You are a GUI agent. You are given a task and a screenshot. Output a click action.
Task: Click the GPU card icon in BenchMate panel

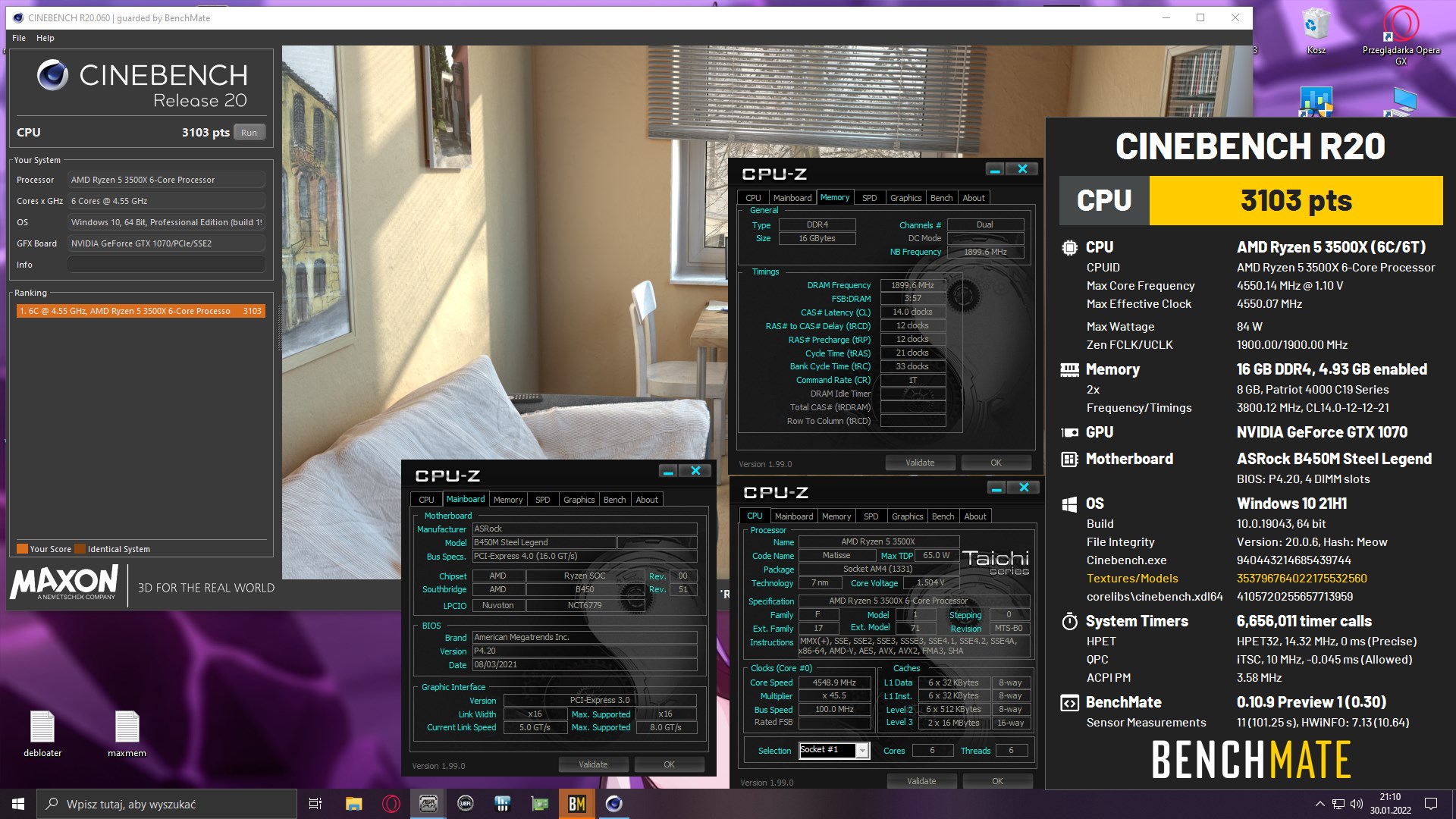pyautogui.click(x=1069, y=432)
